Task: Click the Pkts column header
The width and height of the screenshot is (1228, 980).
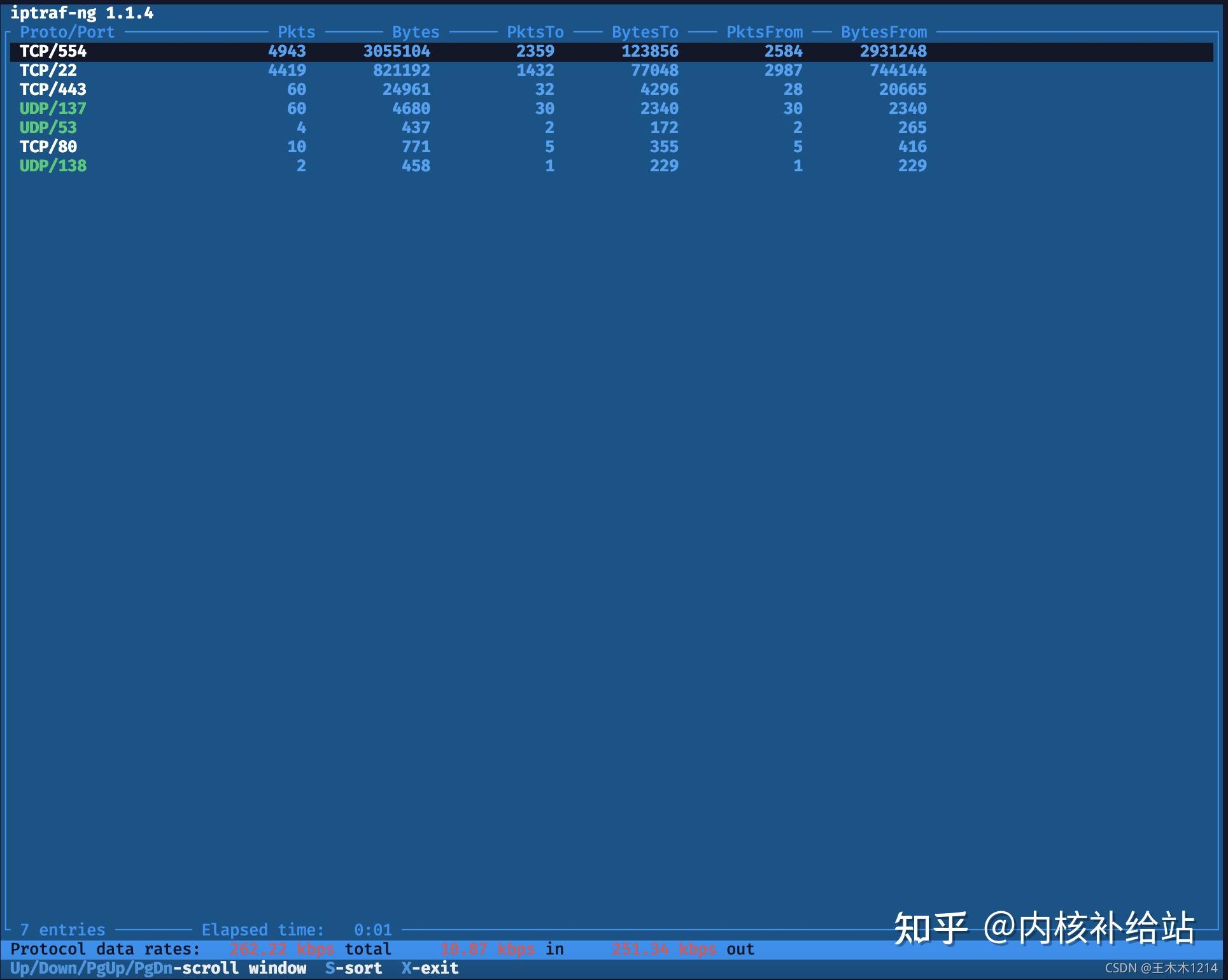Action: click(297, 32)
